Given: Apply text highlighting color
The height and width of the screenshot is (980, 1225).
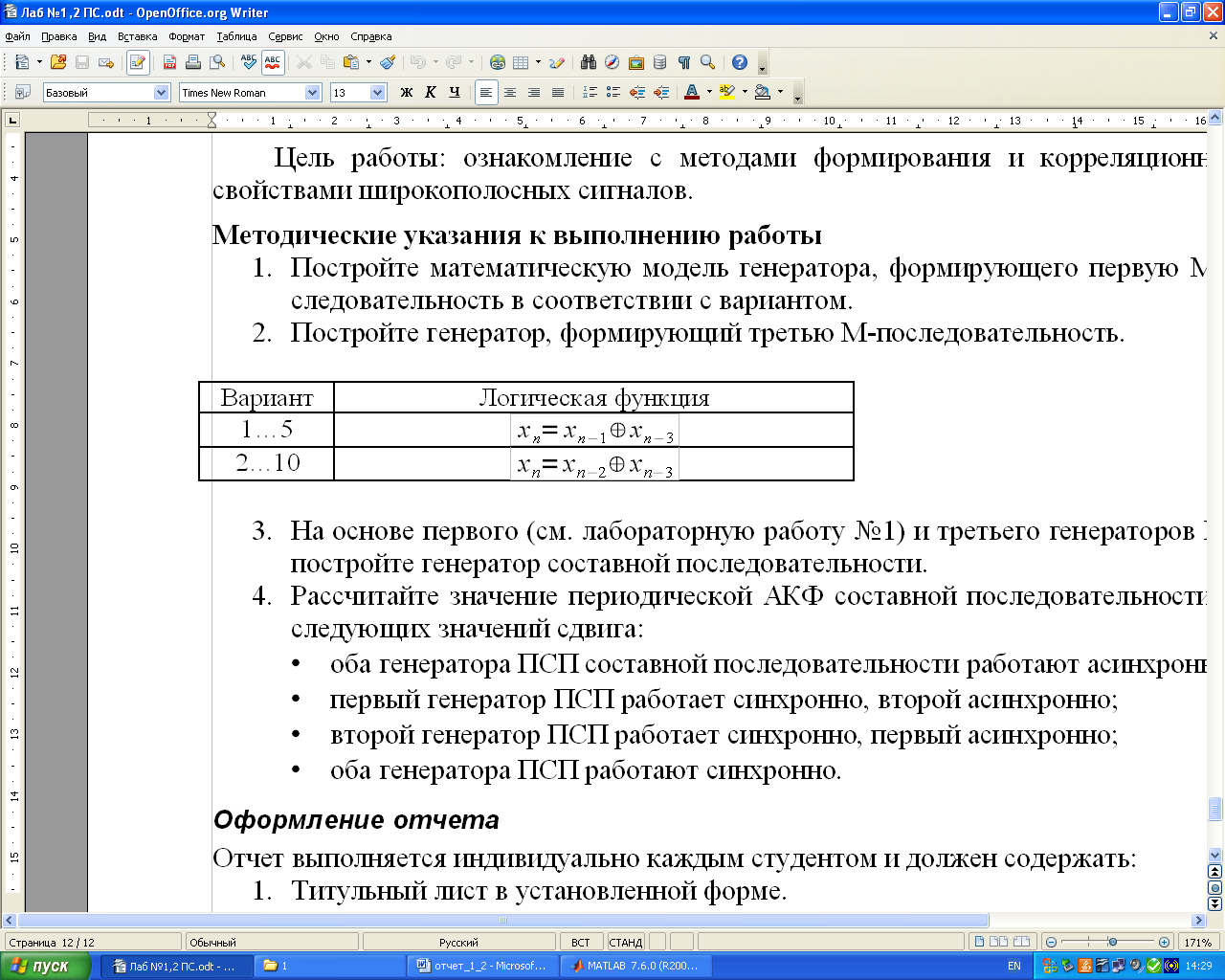Looking at the screenshot, I should coord(727,92).
